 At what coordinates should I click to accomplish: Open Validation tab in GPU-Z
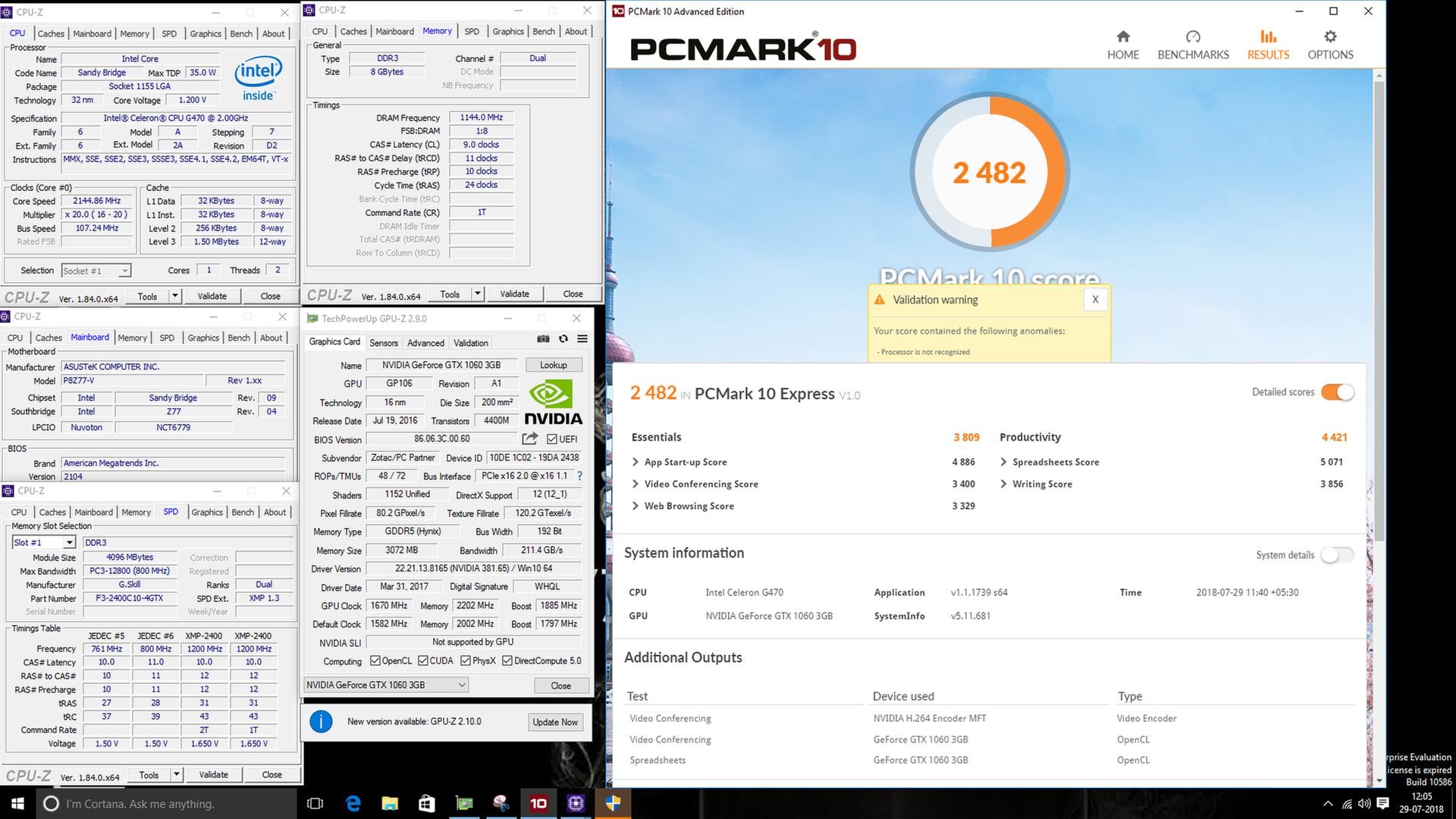471,343
